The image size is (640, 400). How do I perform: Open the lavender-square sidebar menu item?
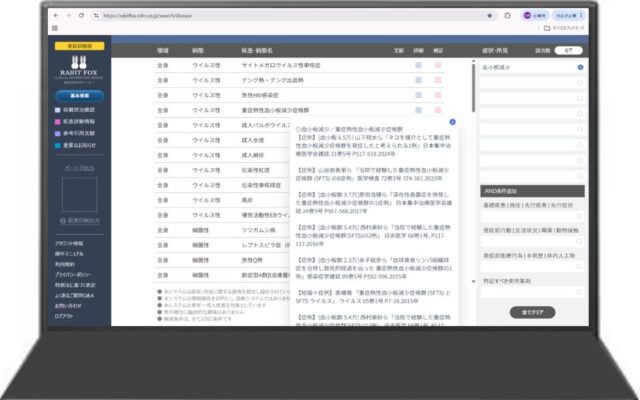coord(75,110)
